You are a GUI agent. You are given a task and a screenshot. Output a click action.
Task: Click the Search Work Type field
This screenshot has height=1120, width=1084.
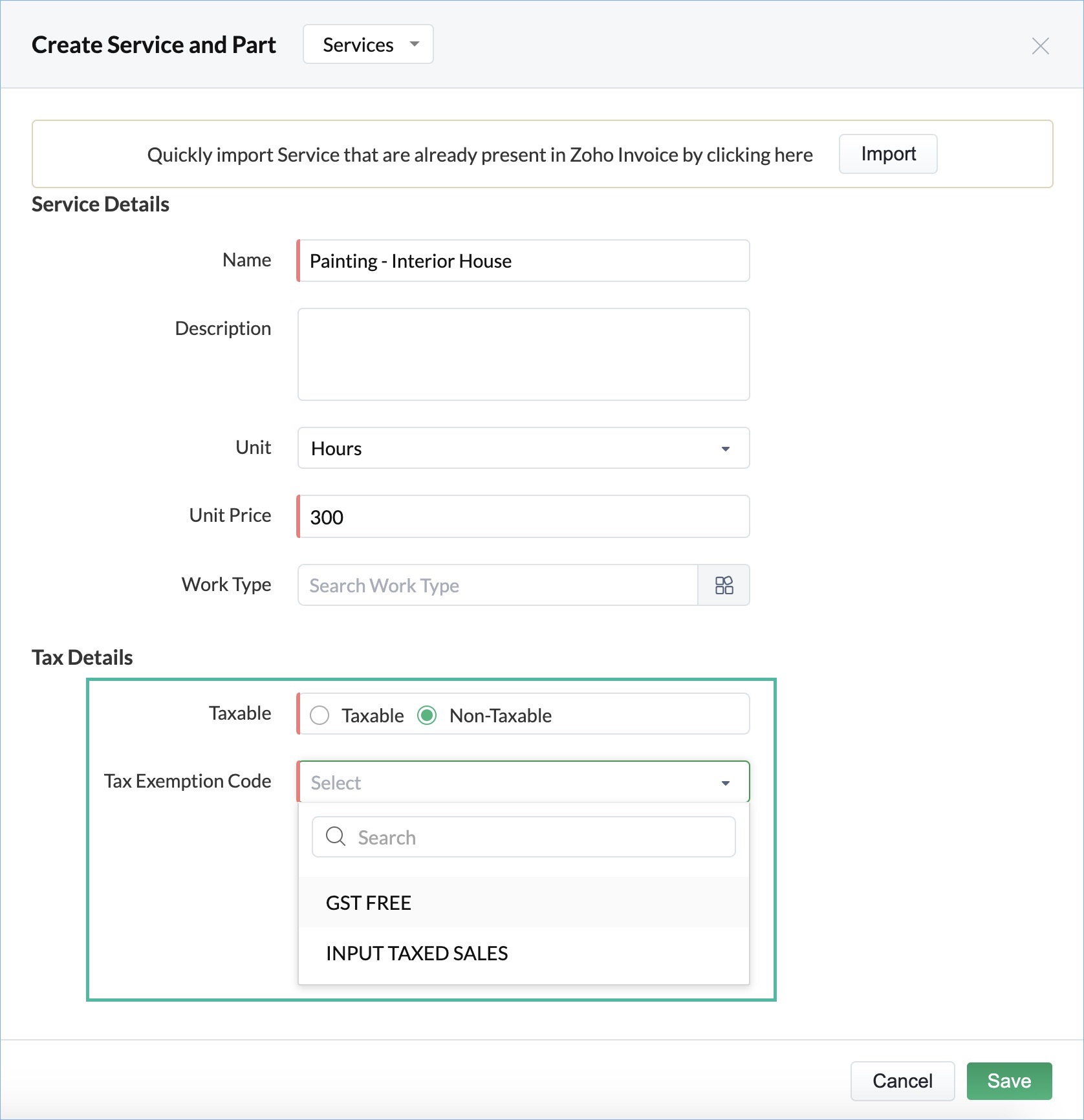click(x=497, y=585)
